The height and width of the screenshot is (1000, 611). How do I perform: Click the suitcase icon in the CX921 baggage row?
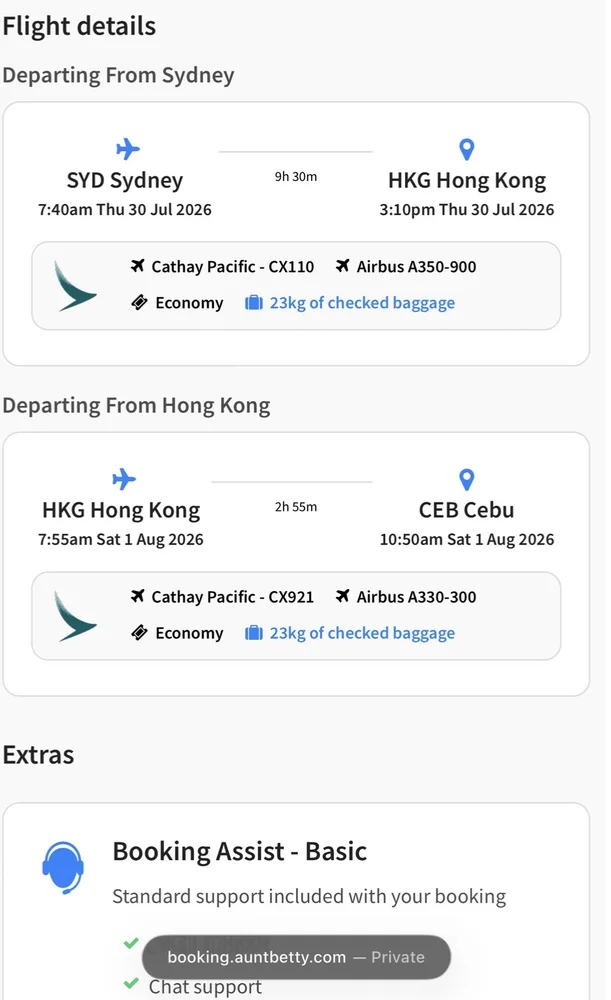coord(254,633)
